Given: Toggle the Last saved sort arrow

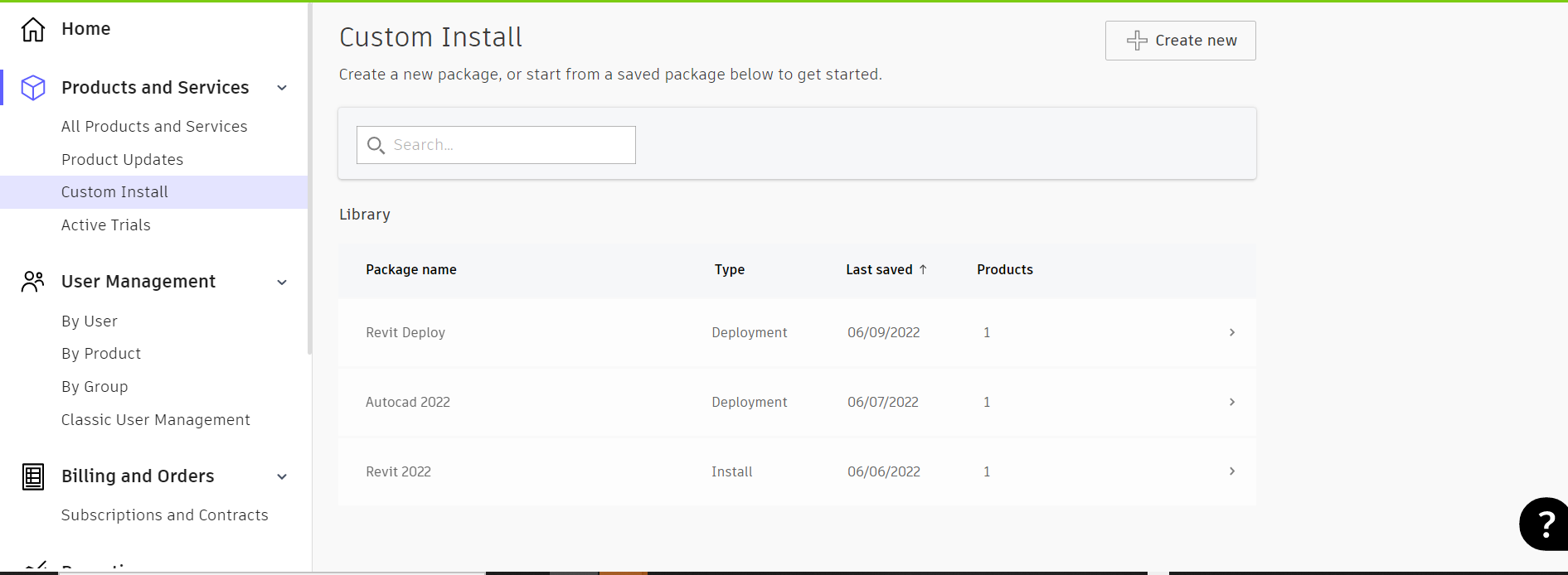Looking at the screenshot, I should [923, 269].
